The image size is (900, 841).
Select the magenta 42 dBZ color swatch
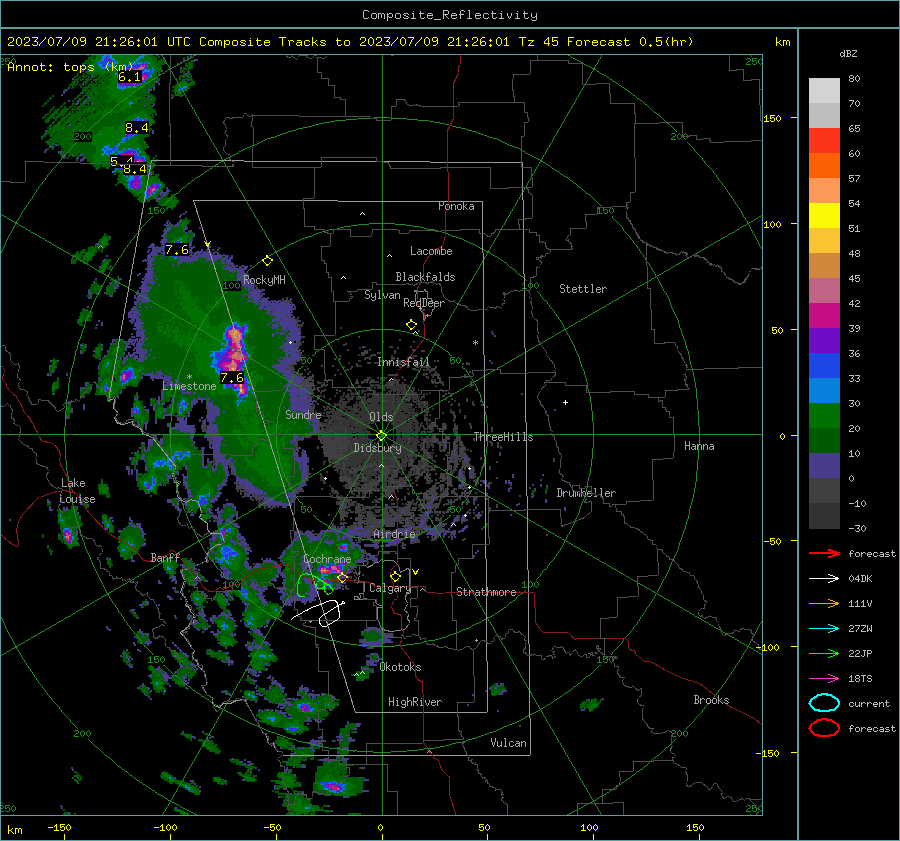click(x=824, y=315)
